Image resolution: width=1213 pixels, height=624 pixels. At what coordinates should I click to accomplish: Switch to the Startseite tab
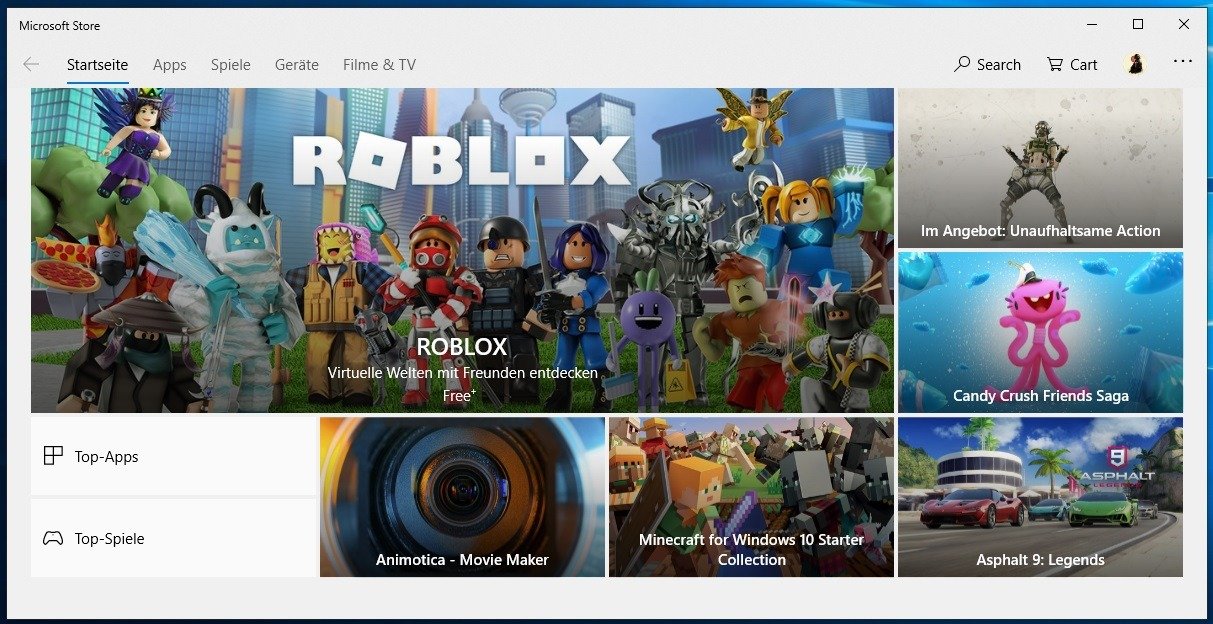97,65
